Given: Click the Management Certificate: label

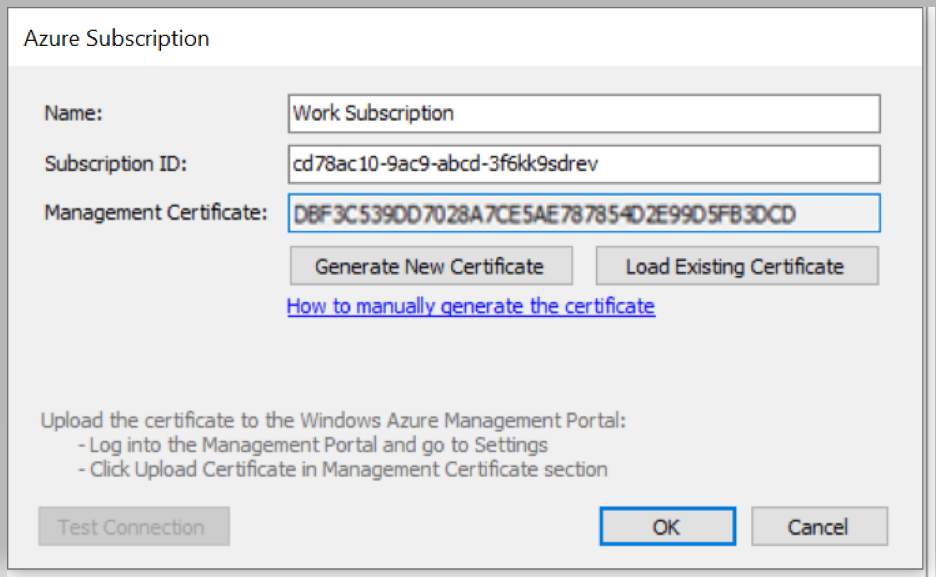Looking at the screenshot, I should click(156, 212).
